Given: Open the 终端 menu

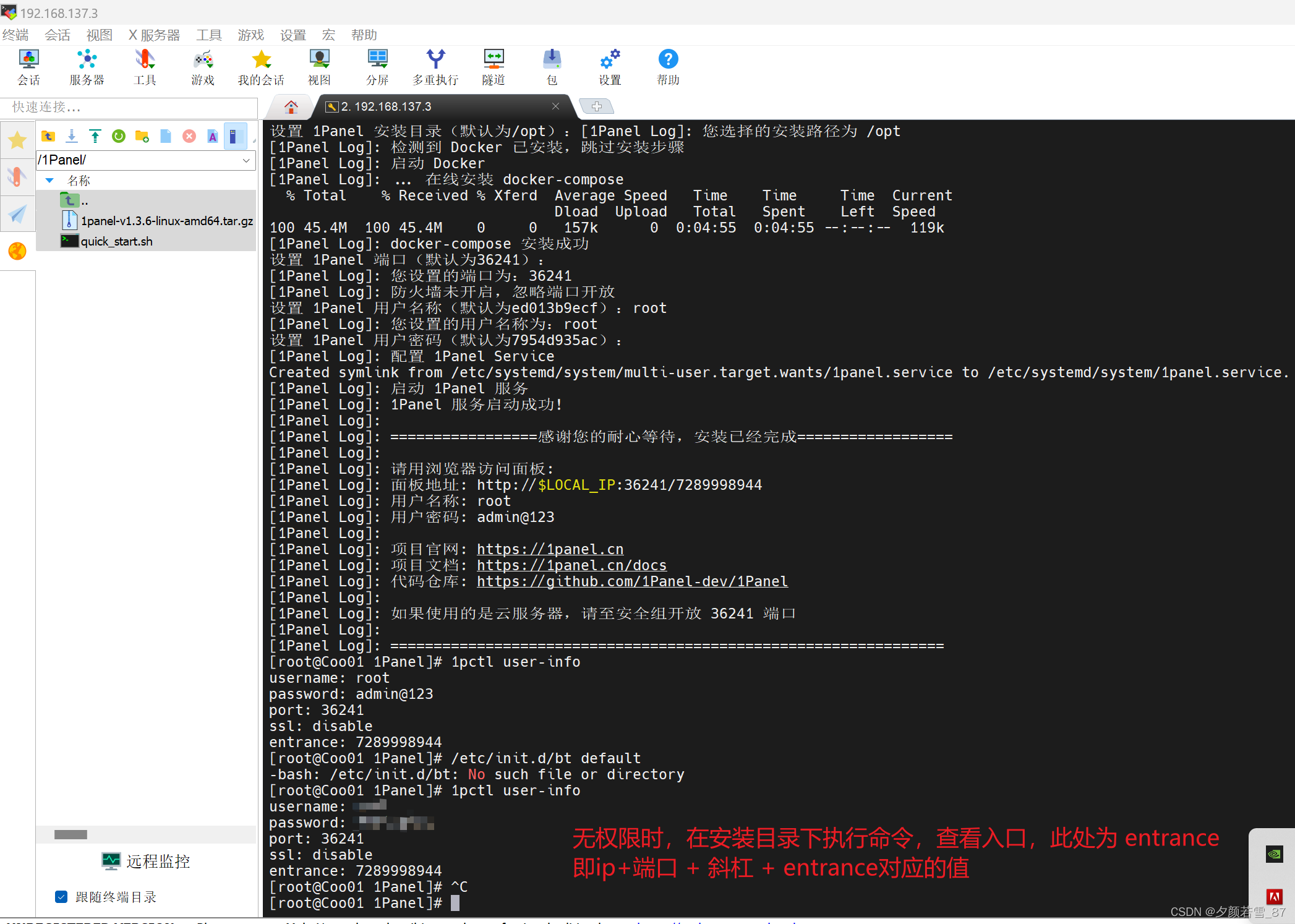Looking at the screenshot, I should [x=15, y=35].
